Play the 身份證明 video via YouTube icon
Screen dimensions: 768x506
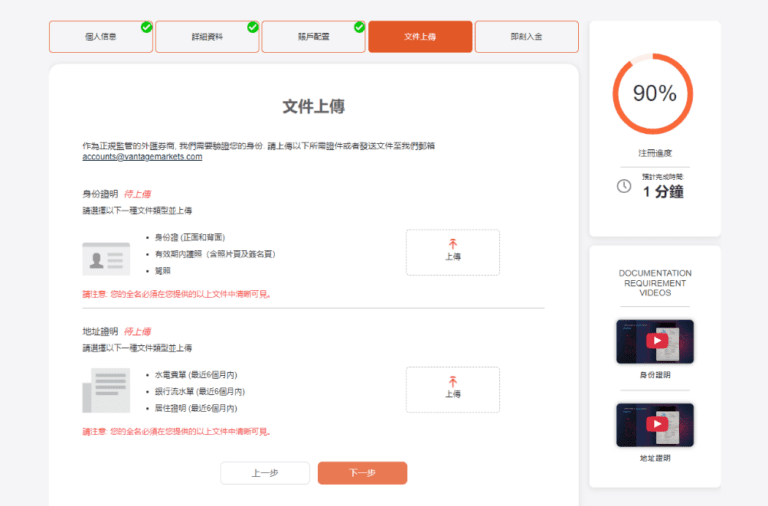tap(655, 341)
